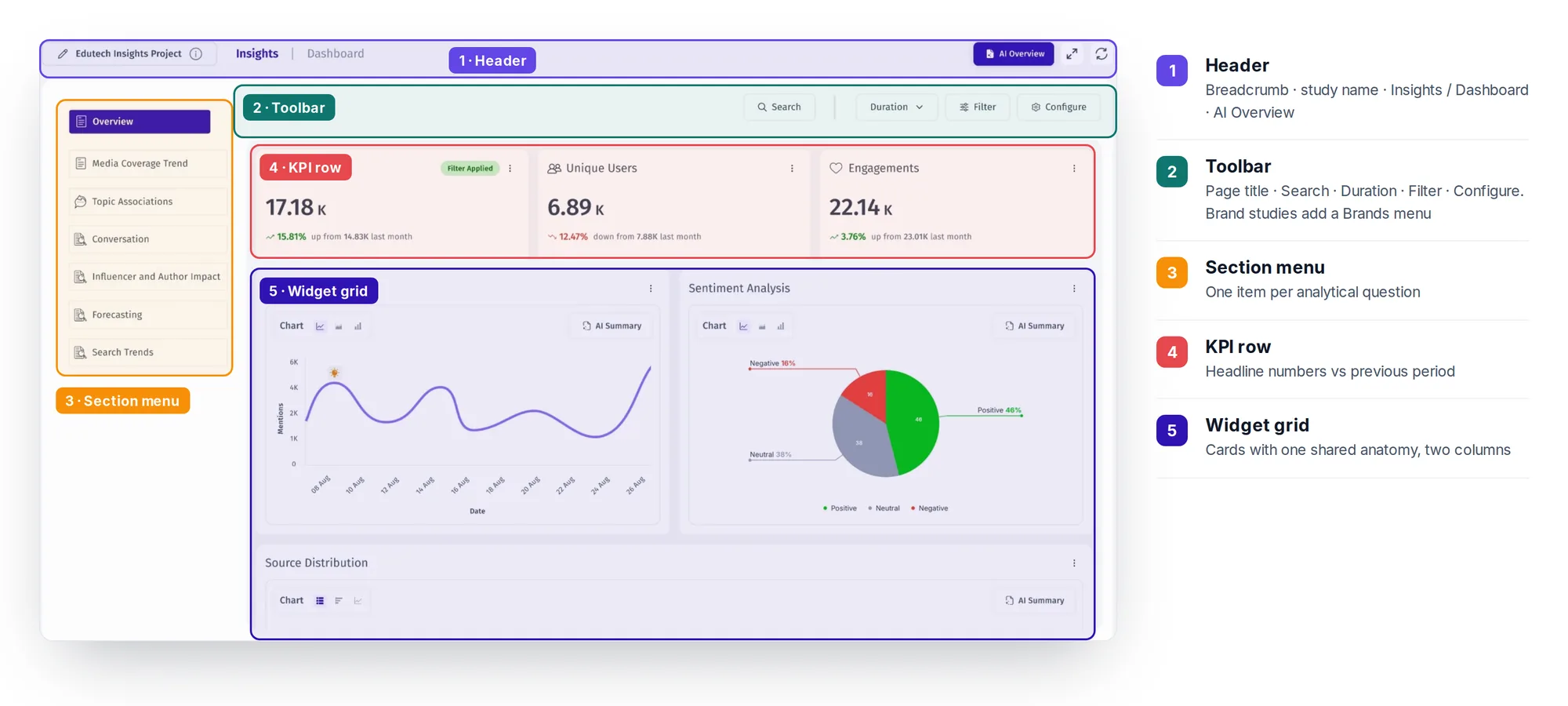Go to Conversation section
Screen dimensions: 1568x706
[x=148, y=239]
